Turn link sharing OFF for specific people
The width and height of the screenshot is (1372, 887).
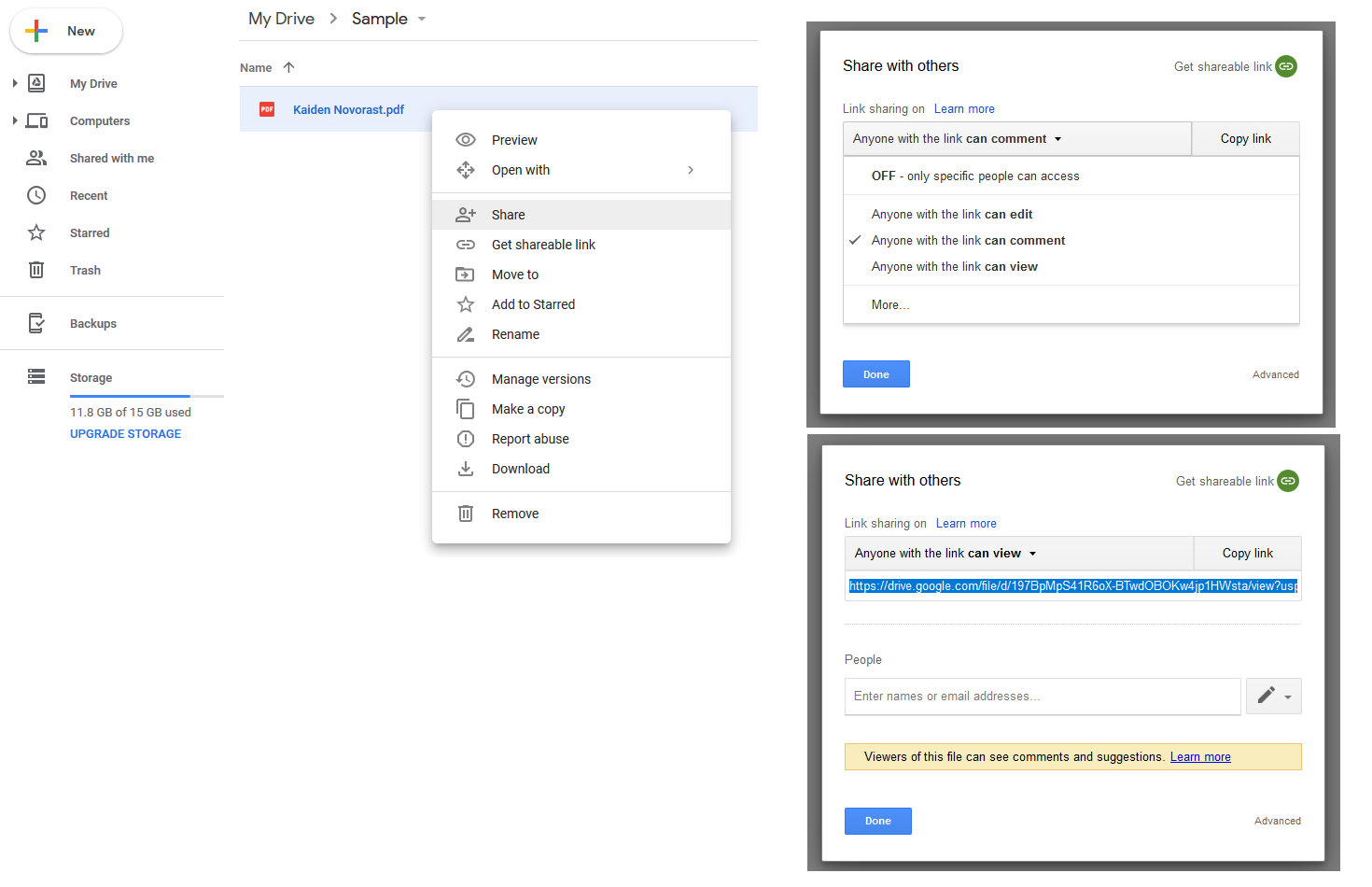pos(974,176)
